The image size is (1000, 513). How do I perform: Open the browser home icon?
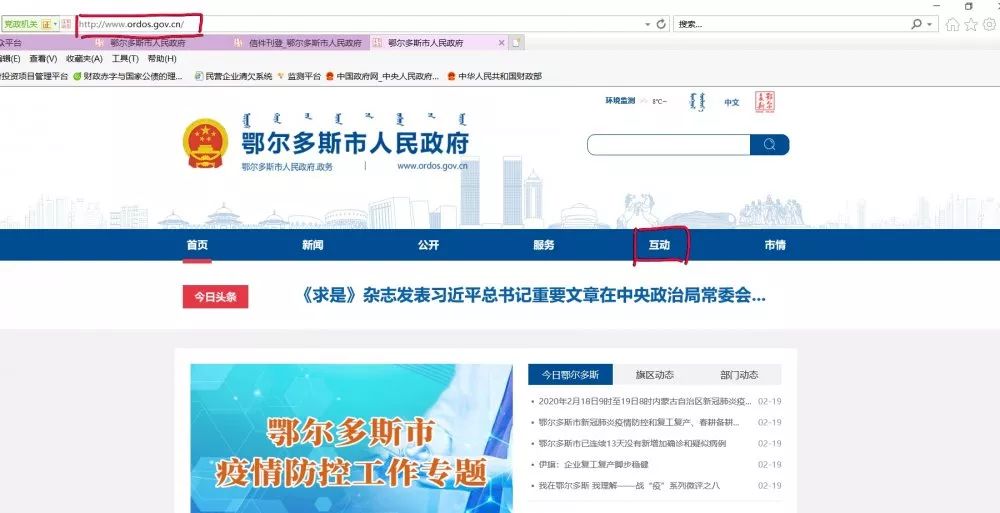952,24
